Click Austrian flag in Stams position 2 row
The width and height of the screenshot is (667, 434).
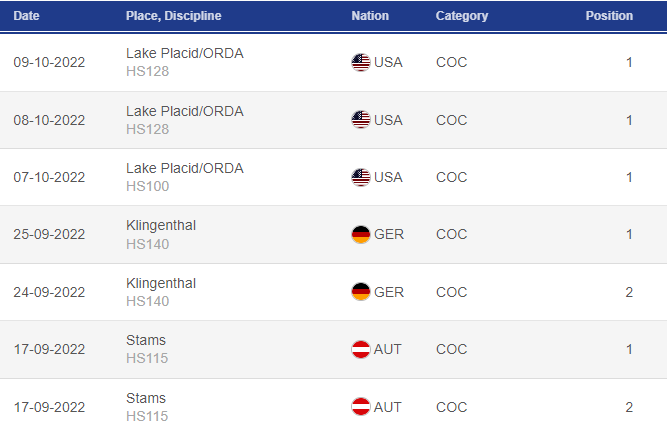[x=361, y=407]
